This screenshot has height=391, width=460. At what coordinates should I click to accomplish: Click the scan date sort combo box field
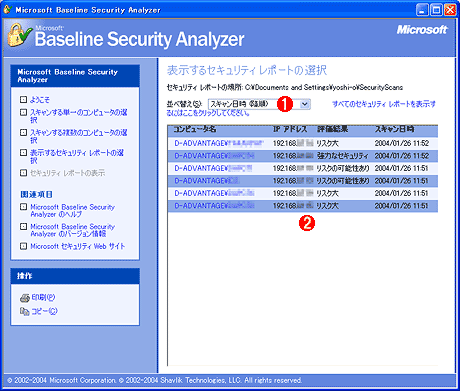(x=259, y=104)
